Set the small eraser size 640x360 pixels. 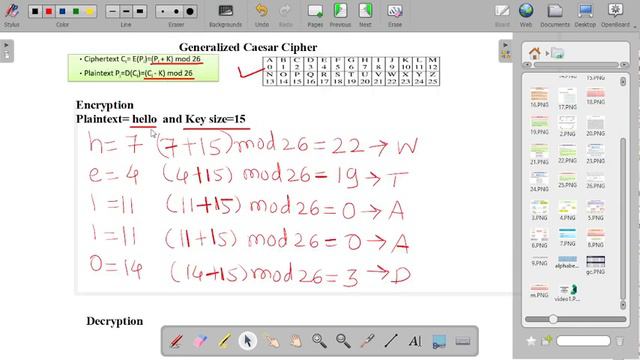tap(163, 11)
